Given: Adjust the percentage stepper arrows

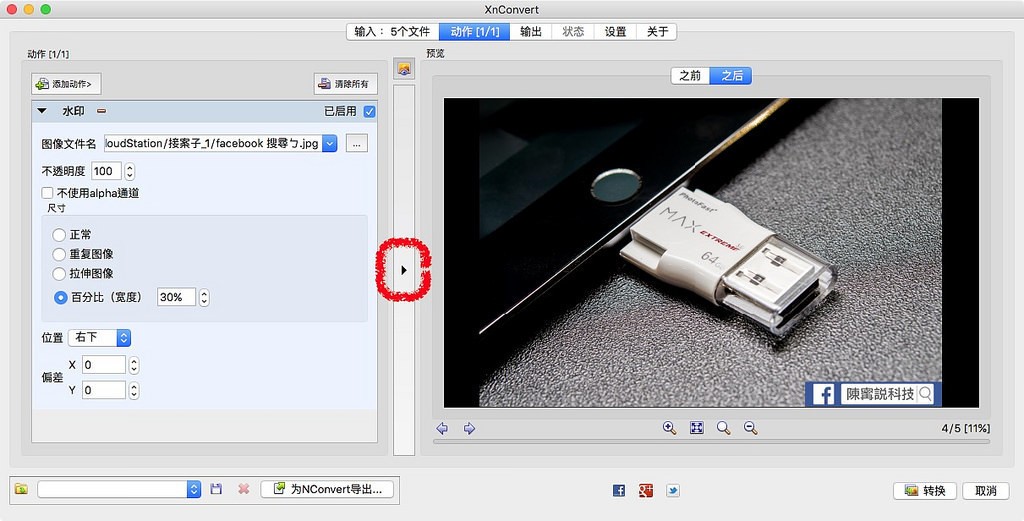Looking at the screenshot, I should [204, 297].
